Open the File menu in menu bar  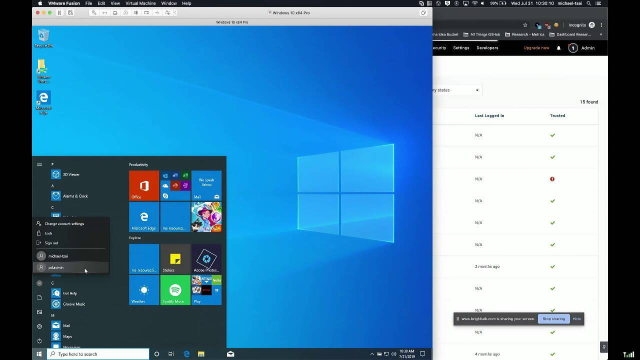coord(89,3)
